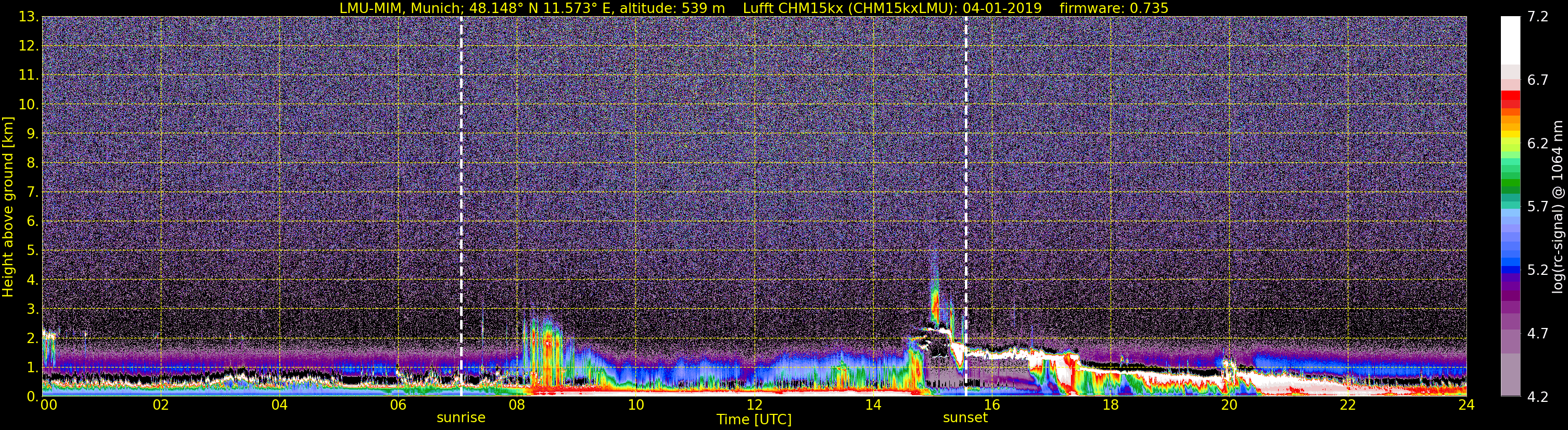
Task: Click the time axis tick '20'
Action: [1229, 405]
